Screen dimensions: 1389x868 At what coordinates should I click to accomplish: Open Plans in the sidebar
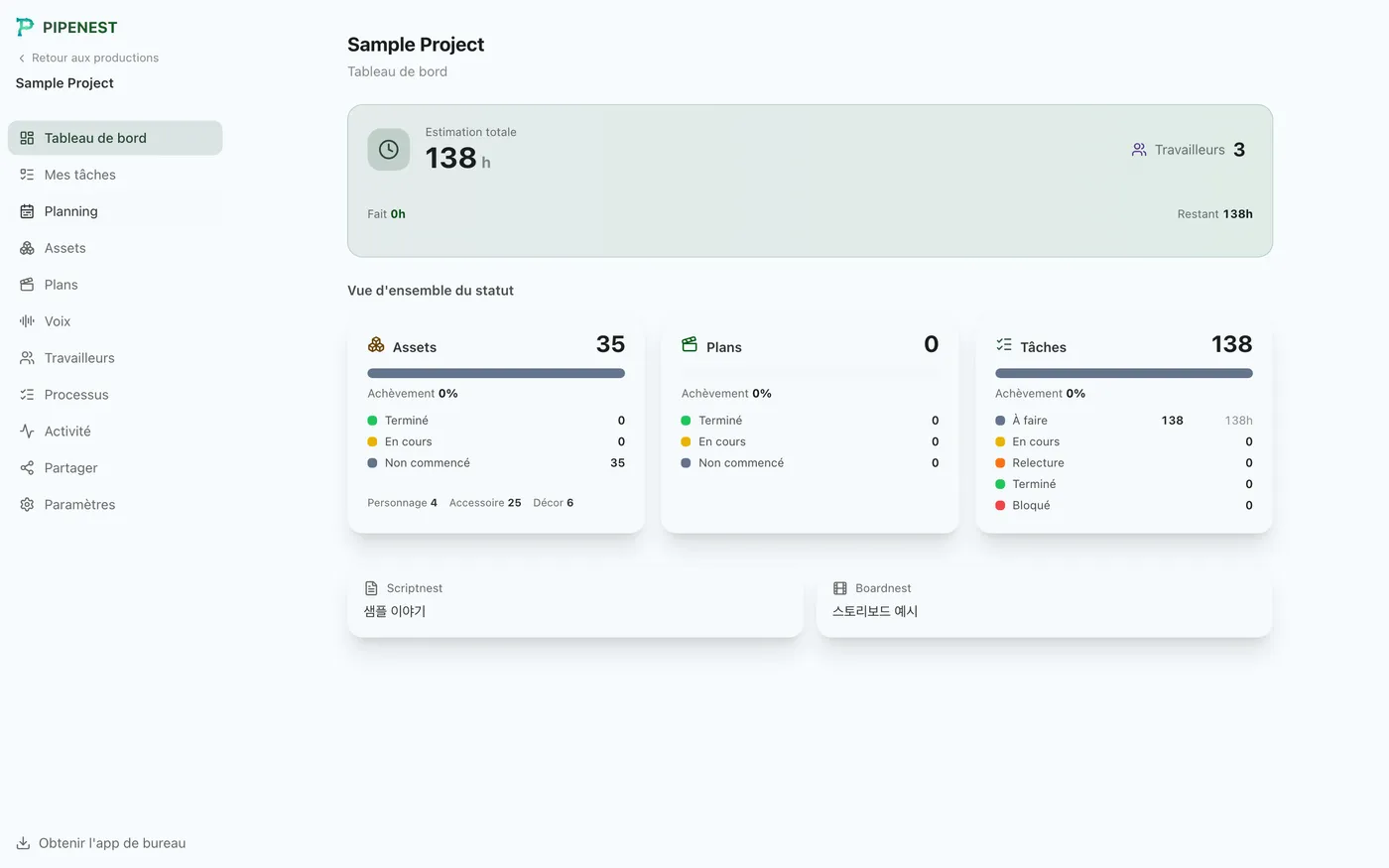click(115, 285)
